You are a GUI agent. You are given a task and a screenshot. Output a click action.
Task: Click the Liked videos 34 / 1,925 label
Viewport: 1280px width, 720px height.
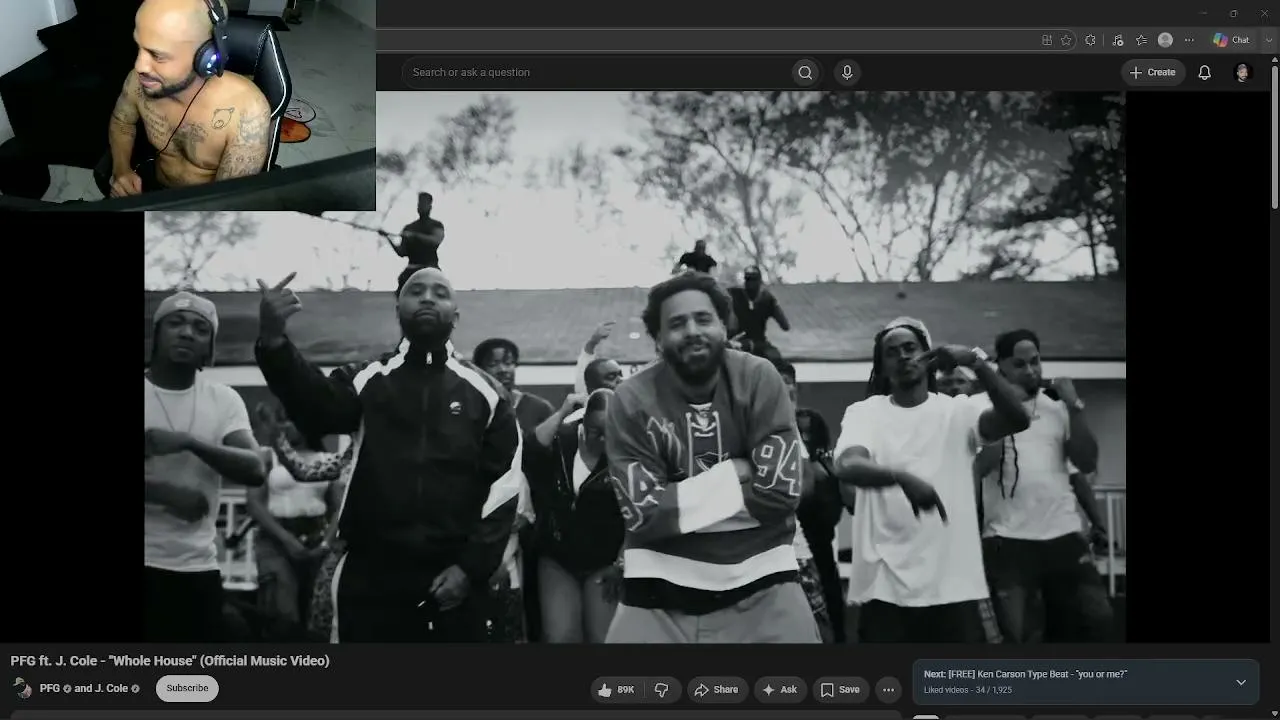tap(968, 690)
